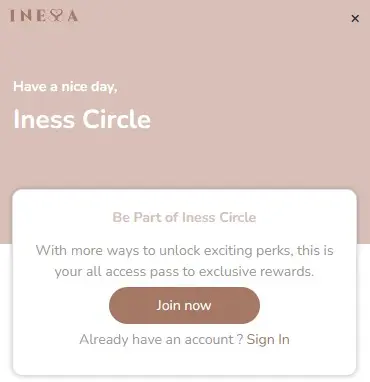370x382 pixels.
Task: Click the letter 'I' of INESA logo
Action: tap(13, 16)
